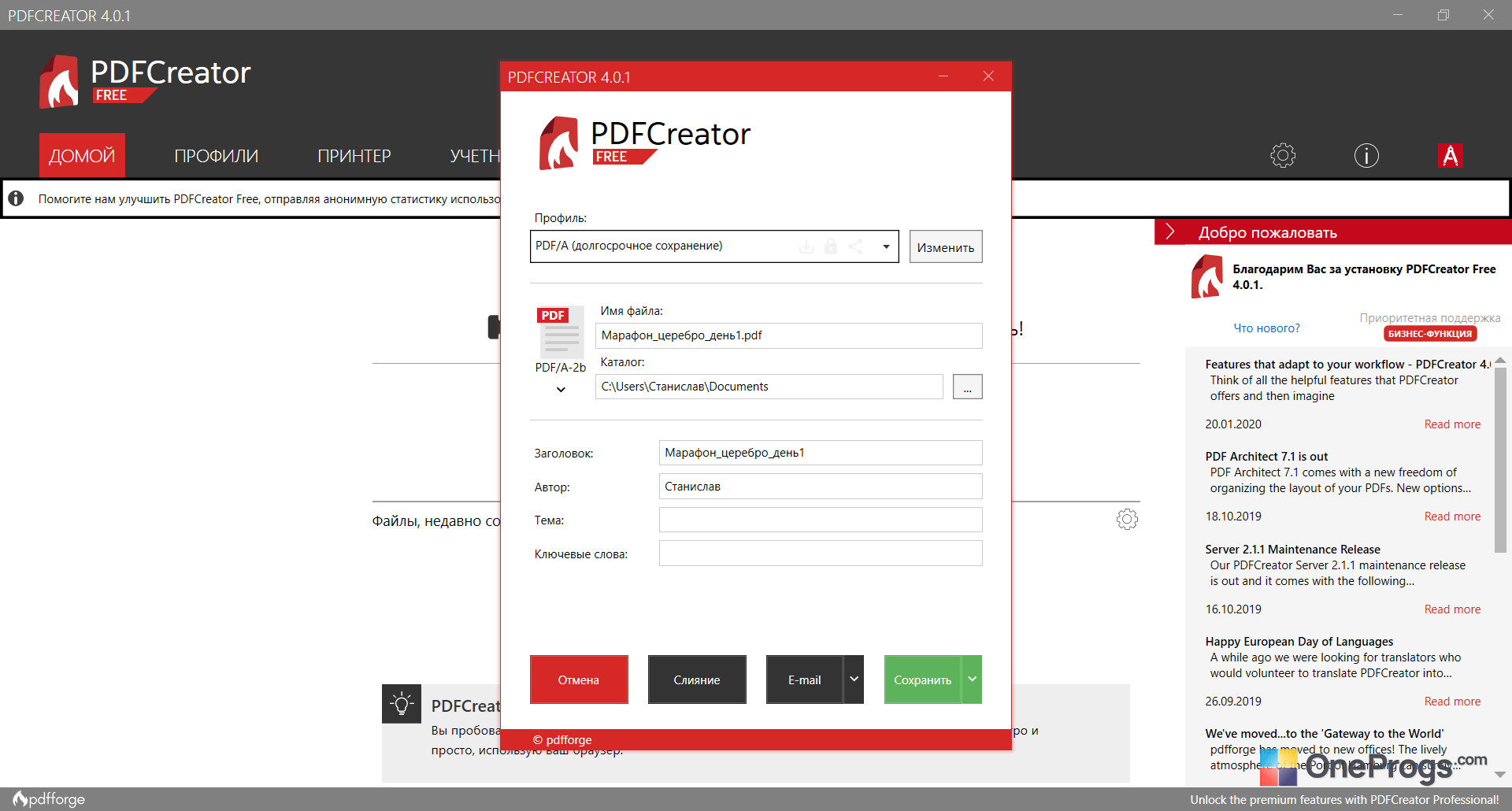
Task: Click the PDFCreator flame logo in main header
Action: coord(59,81)
